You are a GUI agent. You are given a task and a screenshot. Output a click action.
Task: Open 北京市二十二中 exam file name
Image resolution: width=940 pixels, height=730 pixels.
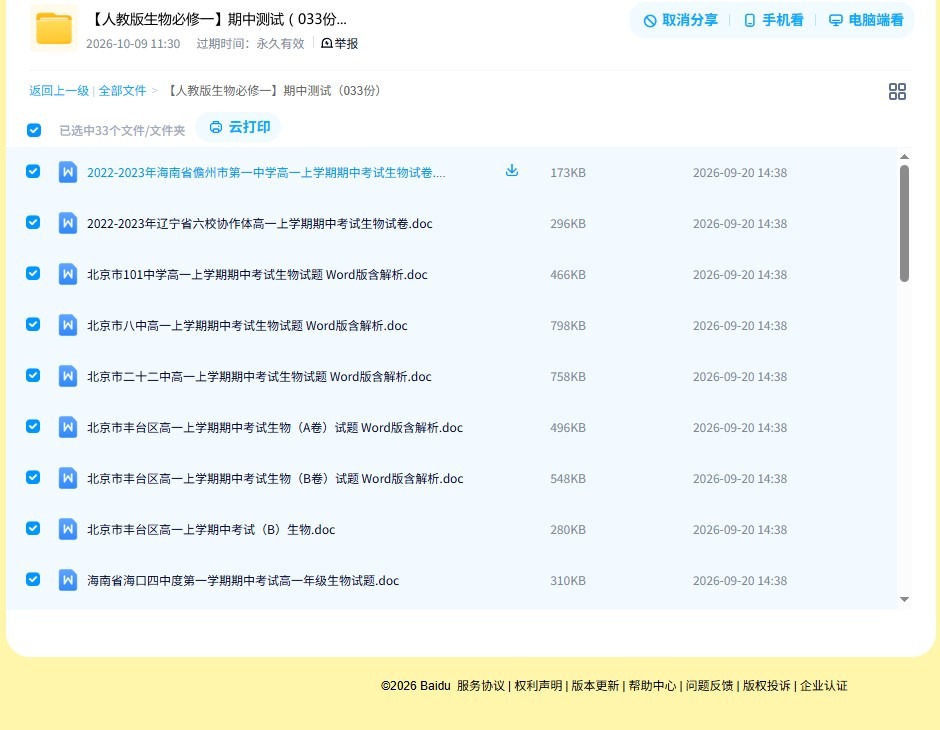[x=259, y=376]
